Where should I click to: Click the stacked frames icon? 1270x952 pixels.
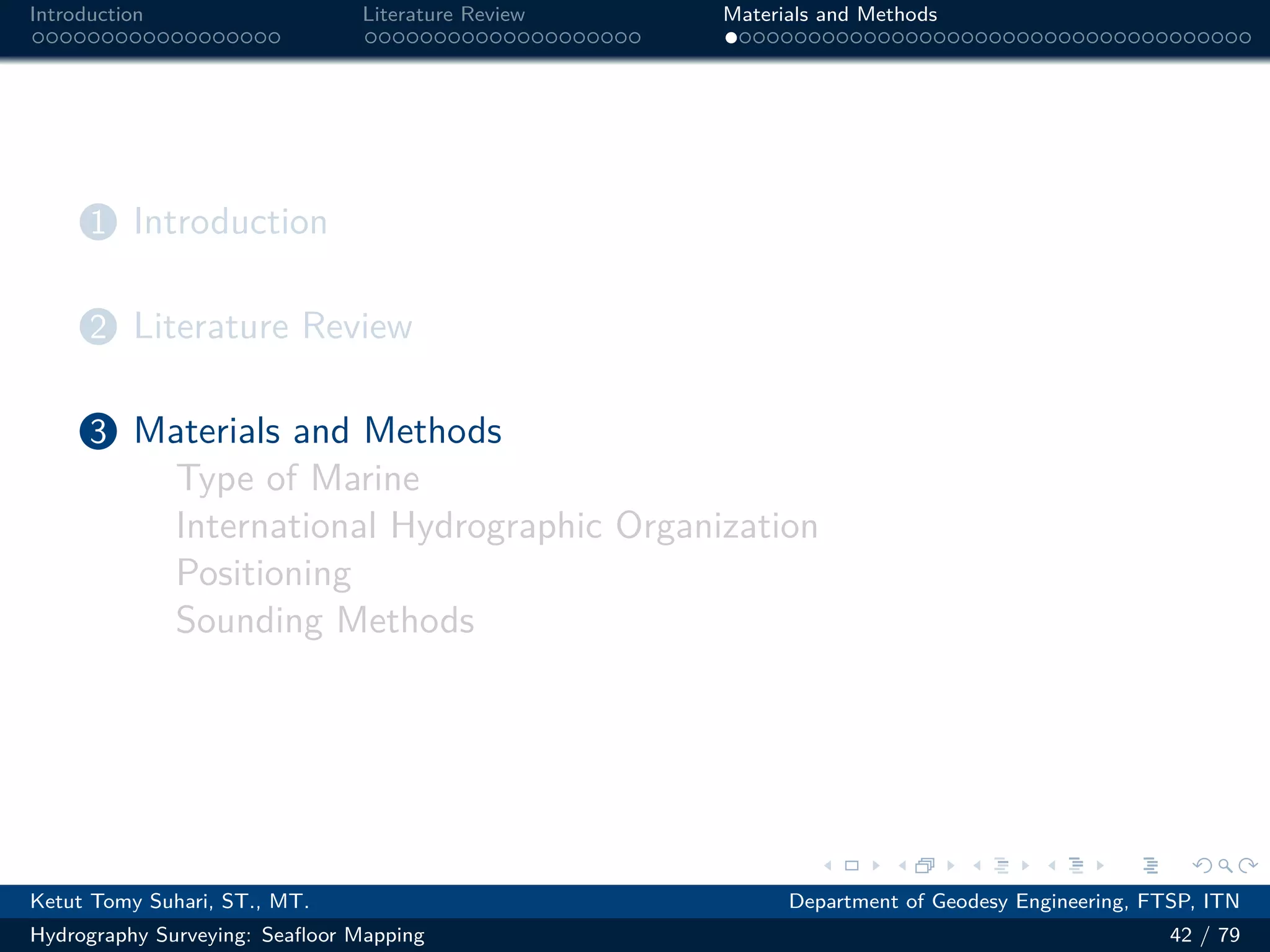[x=925, y=865]
